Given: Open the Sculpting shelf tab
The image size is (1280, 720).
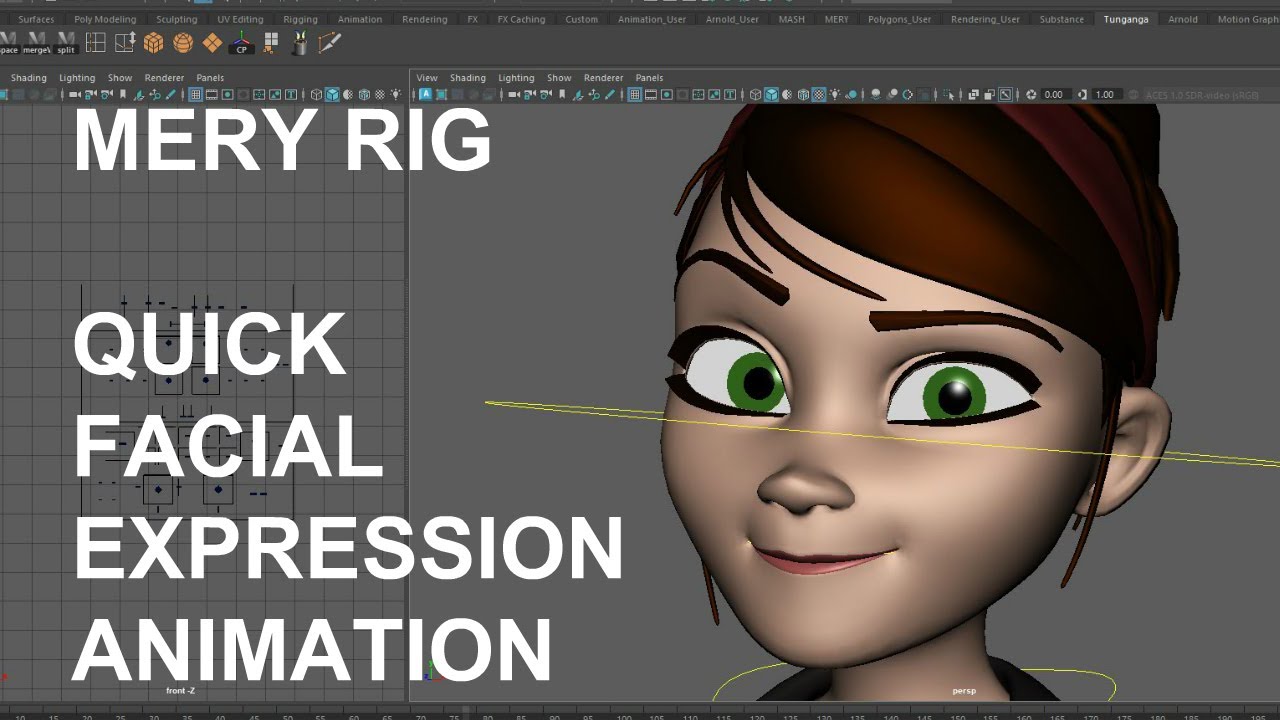Looking at the screenshot, I should 176,19.
